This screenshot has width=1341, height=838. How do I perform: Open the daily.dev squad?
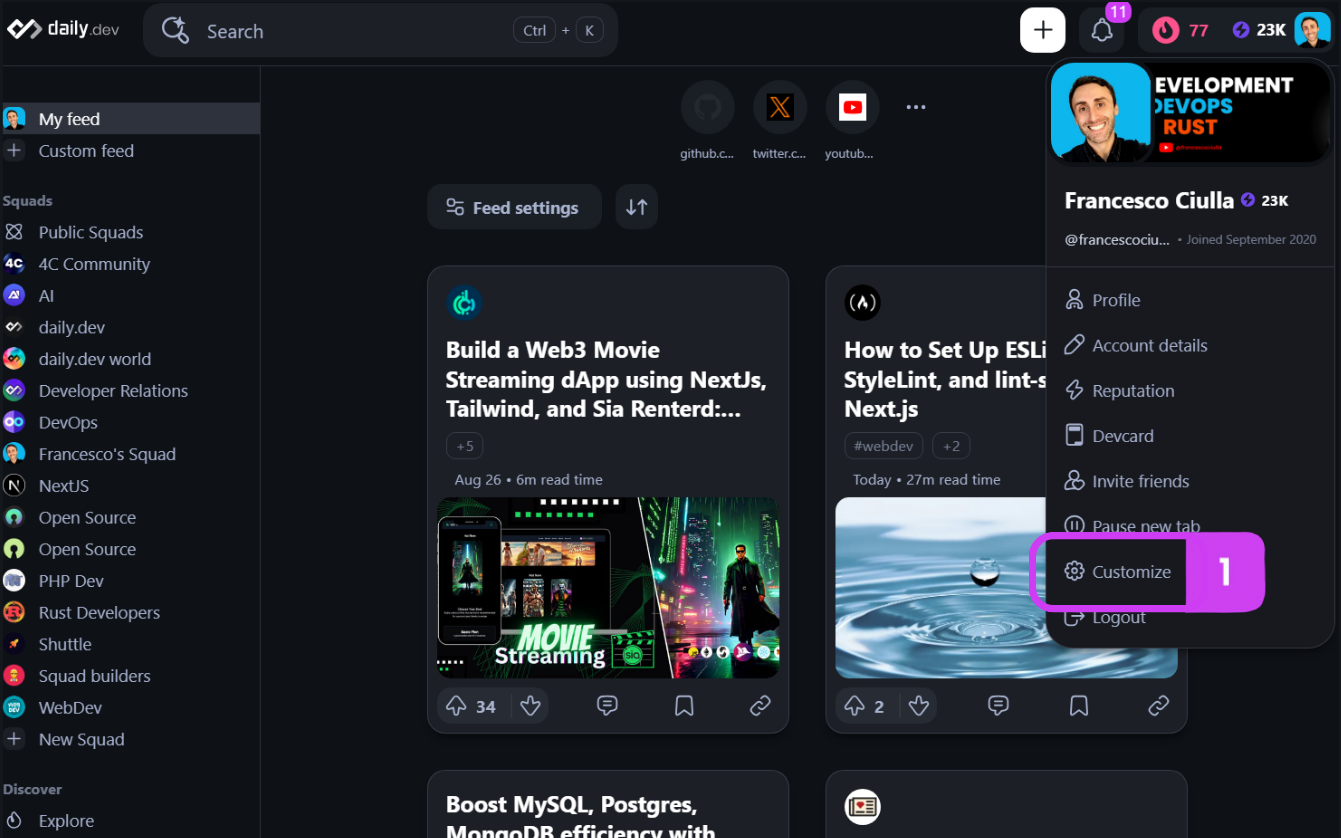point(130,327)
